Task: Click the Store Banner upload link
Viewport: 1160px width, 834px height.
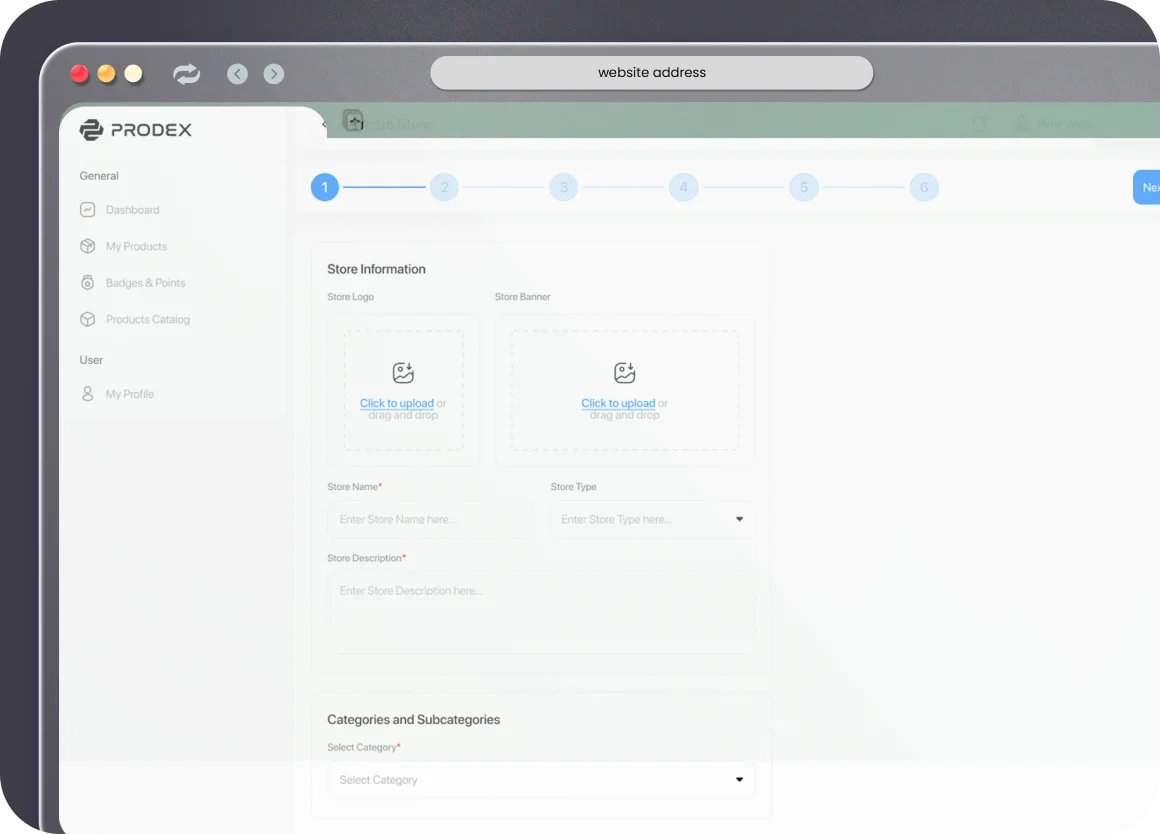Action: click(618, 403)
